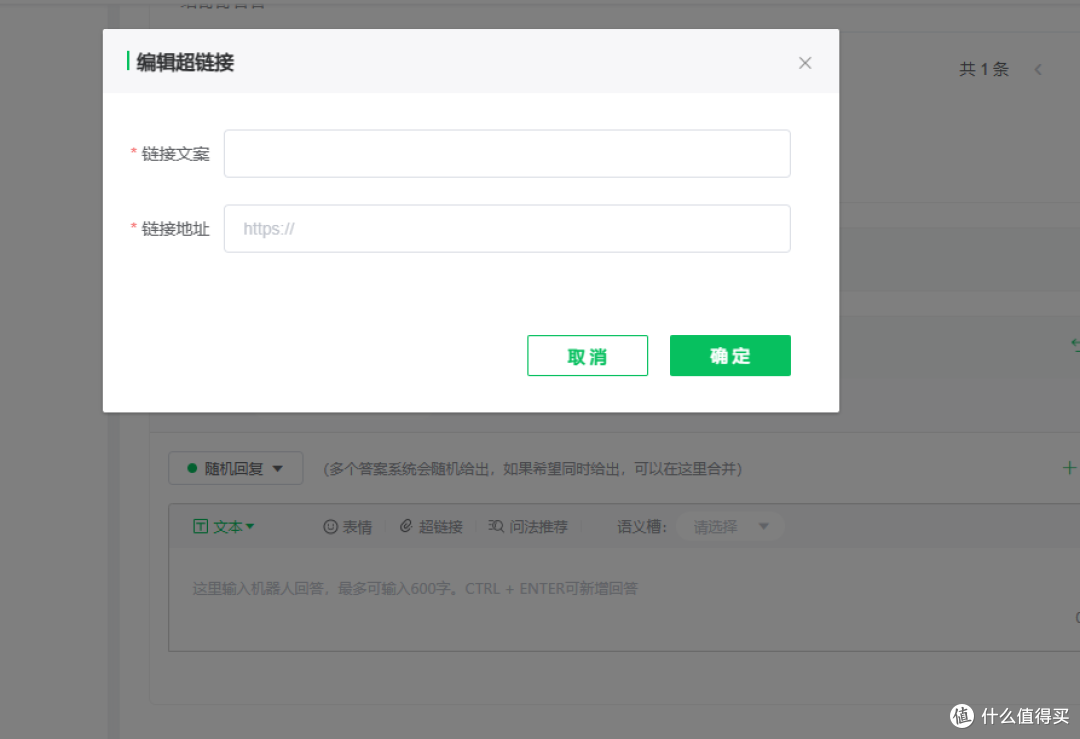
Task: Click the robot answer text area
Action: (623, 599)
